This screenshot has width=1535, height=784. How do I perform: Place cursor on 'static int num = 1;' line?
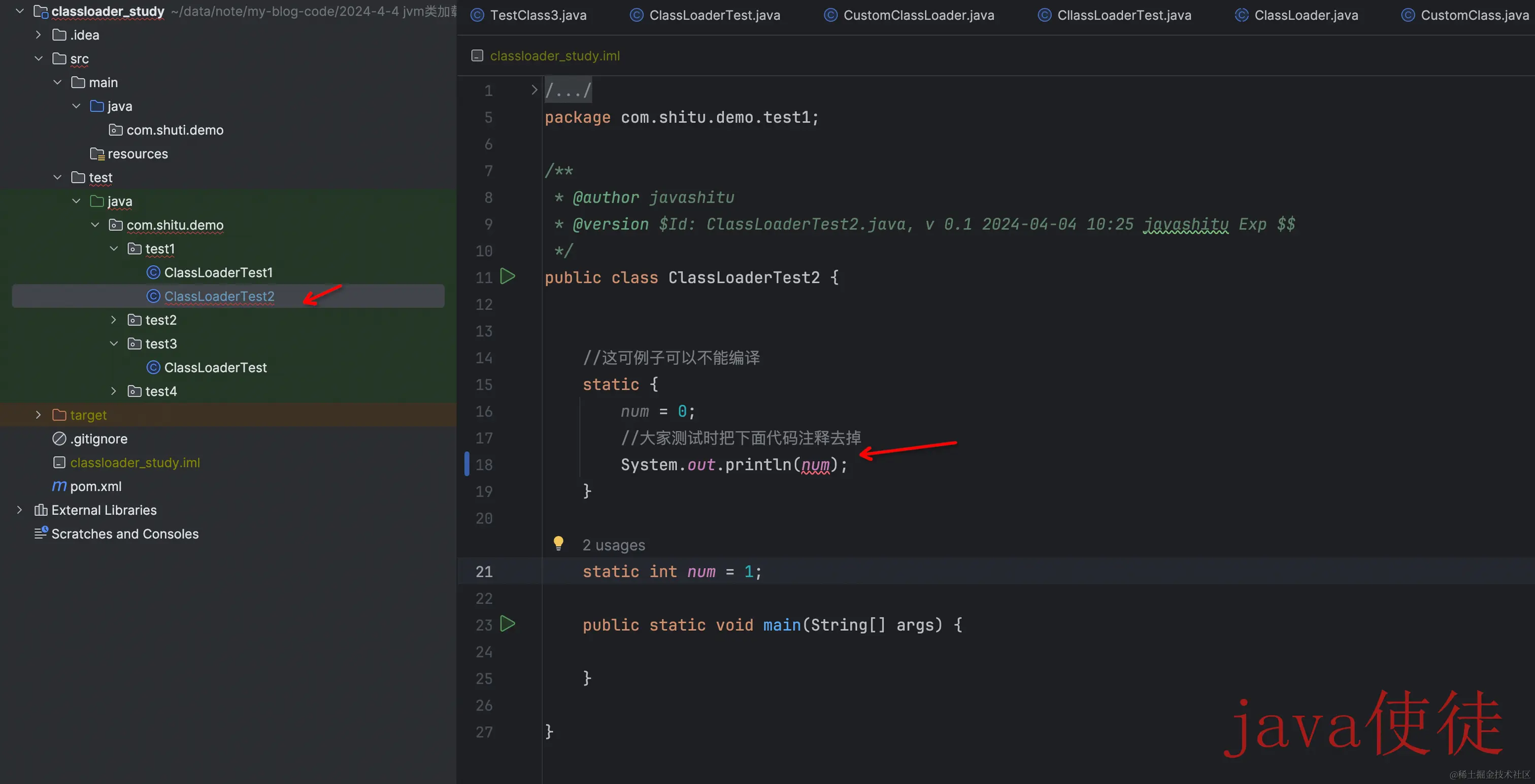click(672, 571)
